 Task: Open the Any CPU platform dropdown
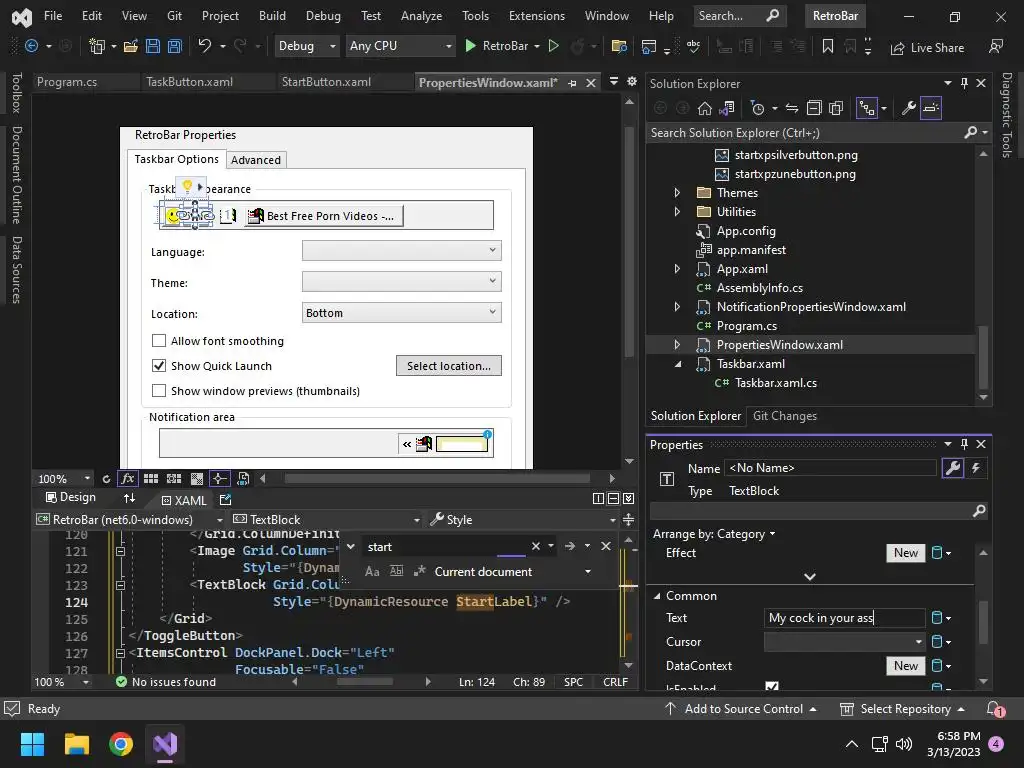(400, 46)
